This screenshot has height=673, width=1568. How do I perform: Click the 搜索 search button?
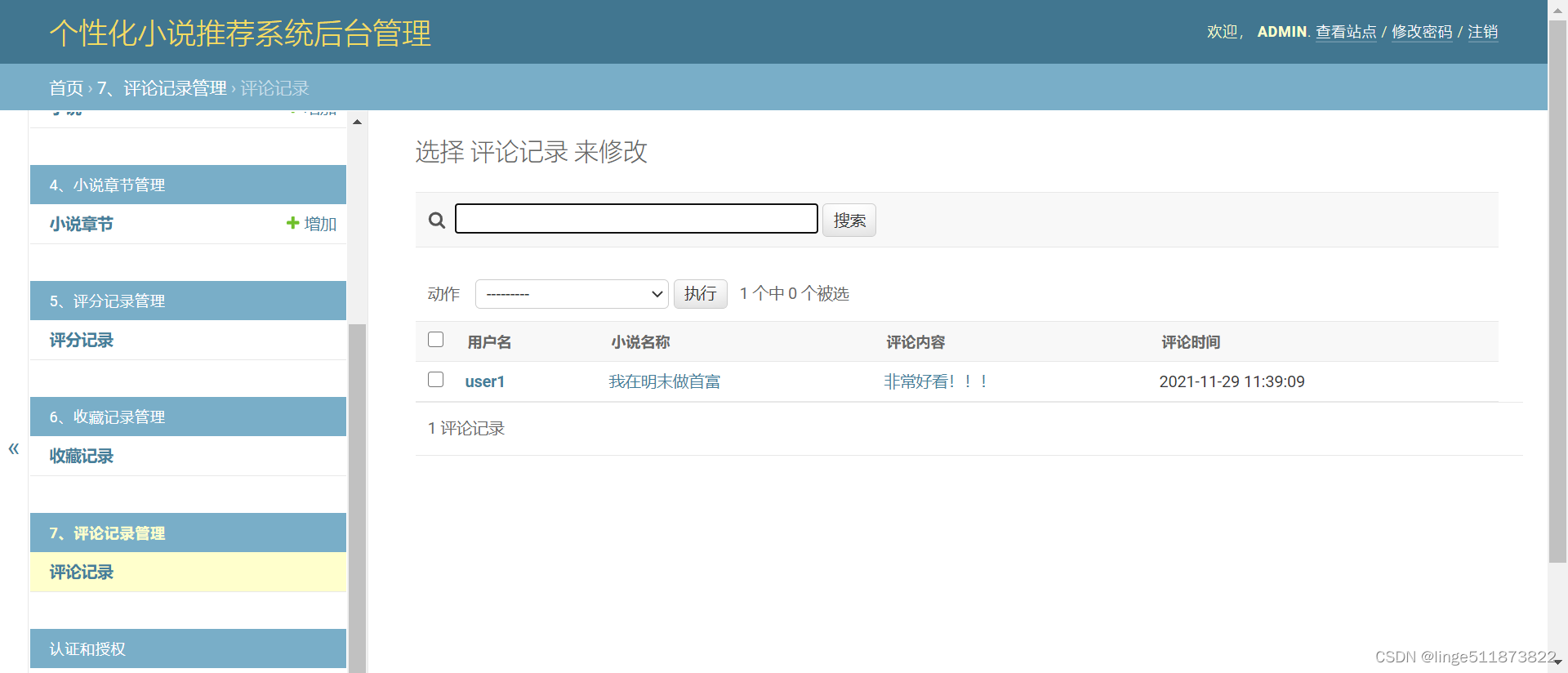pyautogui.click(x=849, y=221)
